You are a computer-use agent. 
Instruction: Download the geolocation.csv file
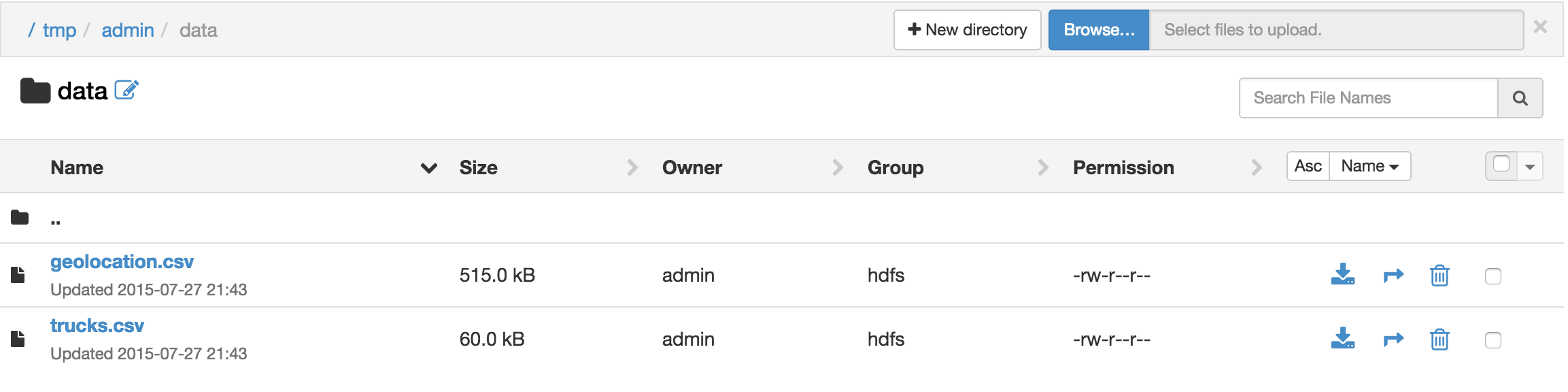click(x=1342, y=274)
